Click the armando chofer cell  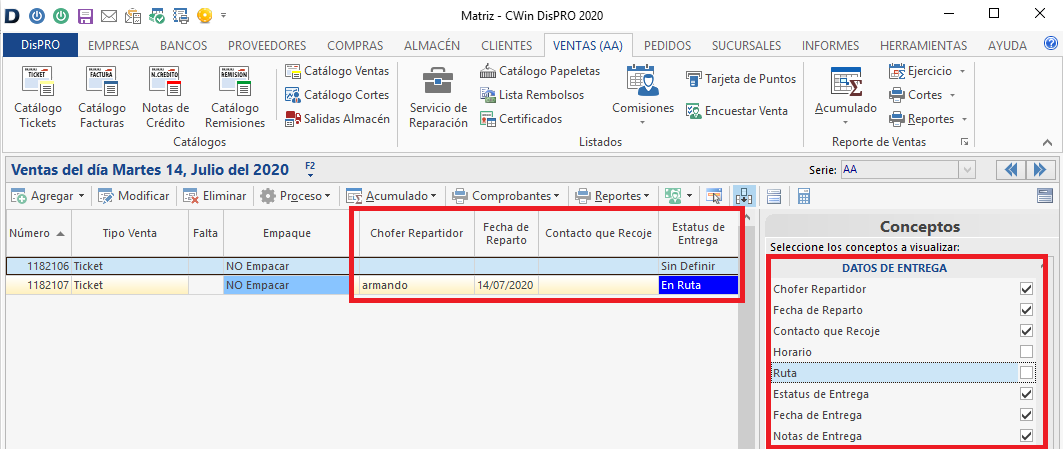pos(416,286)
